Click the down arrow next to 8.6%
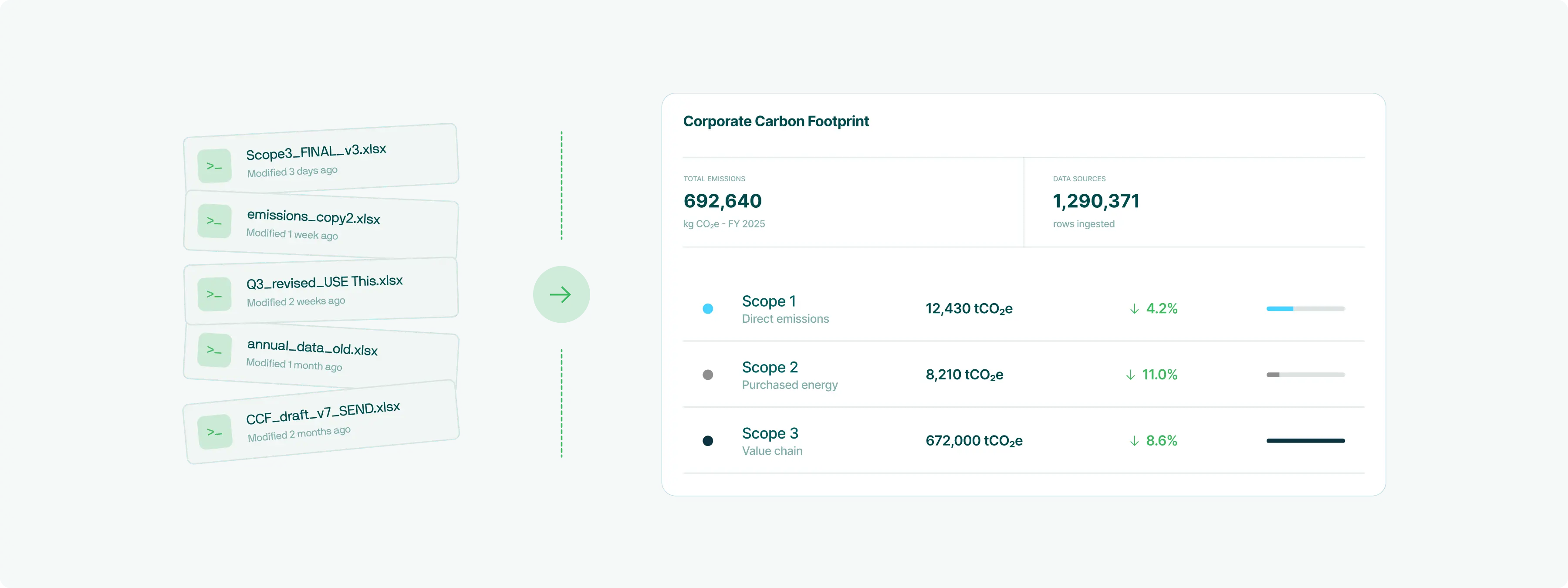This screenshot has width=1568, height=588. click(1134, 441)
